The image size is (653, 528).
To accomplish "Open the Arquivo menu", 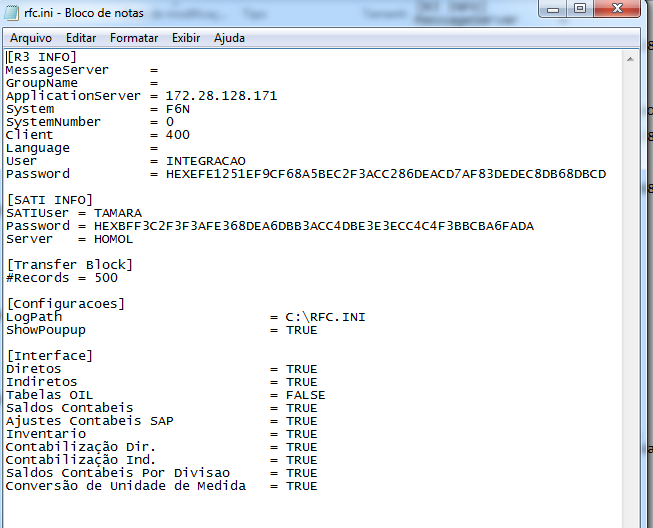I will [31, 38].
